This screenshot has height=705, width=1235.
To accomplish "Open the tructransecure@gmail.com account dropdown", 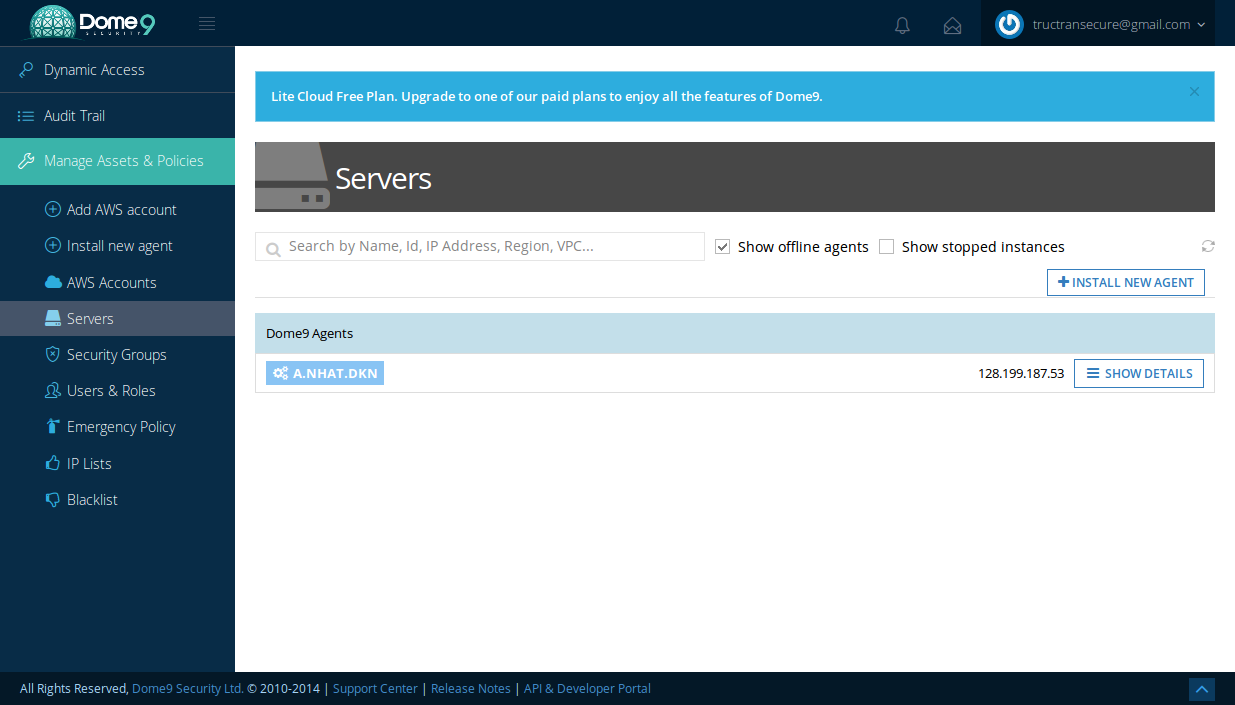I will tap(1118, 25).
